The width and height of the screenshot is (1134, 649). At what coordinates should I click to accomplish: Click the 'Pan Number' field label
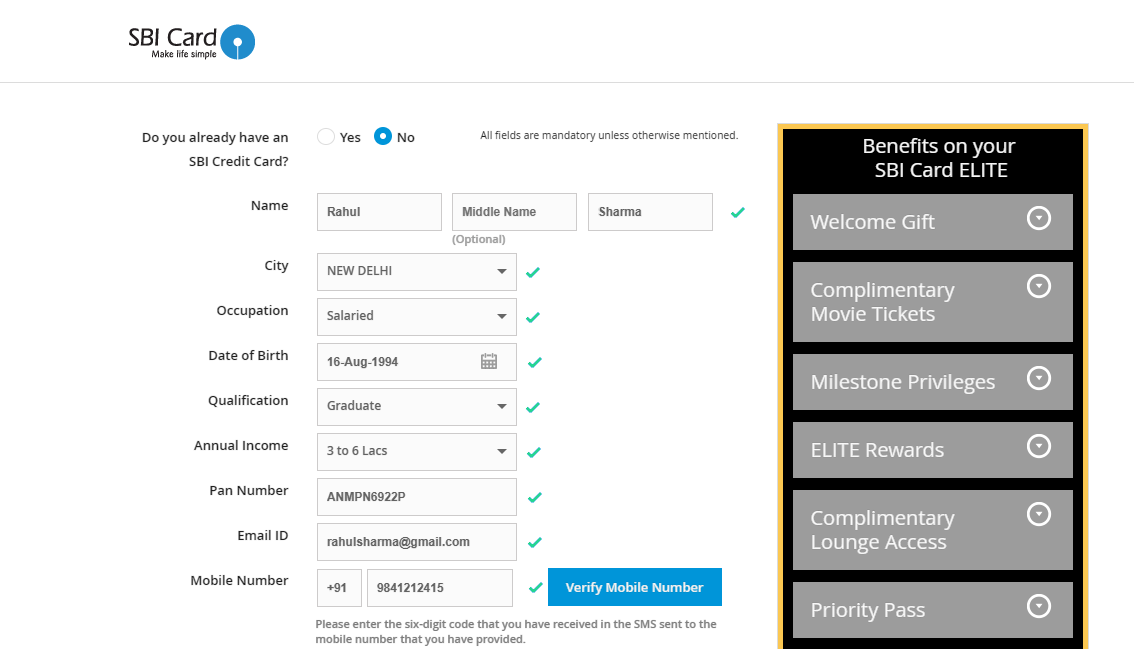coord(249,491)
